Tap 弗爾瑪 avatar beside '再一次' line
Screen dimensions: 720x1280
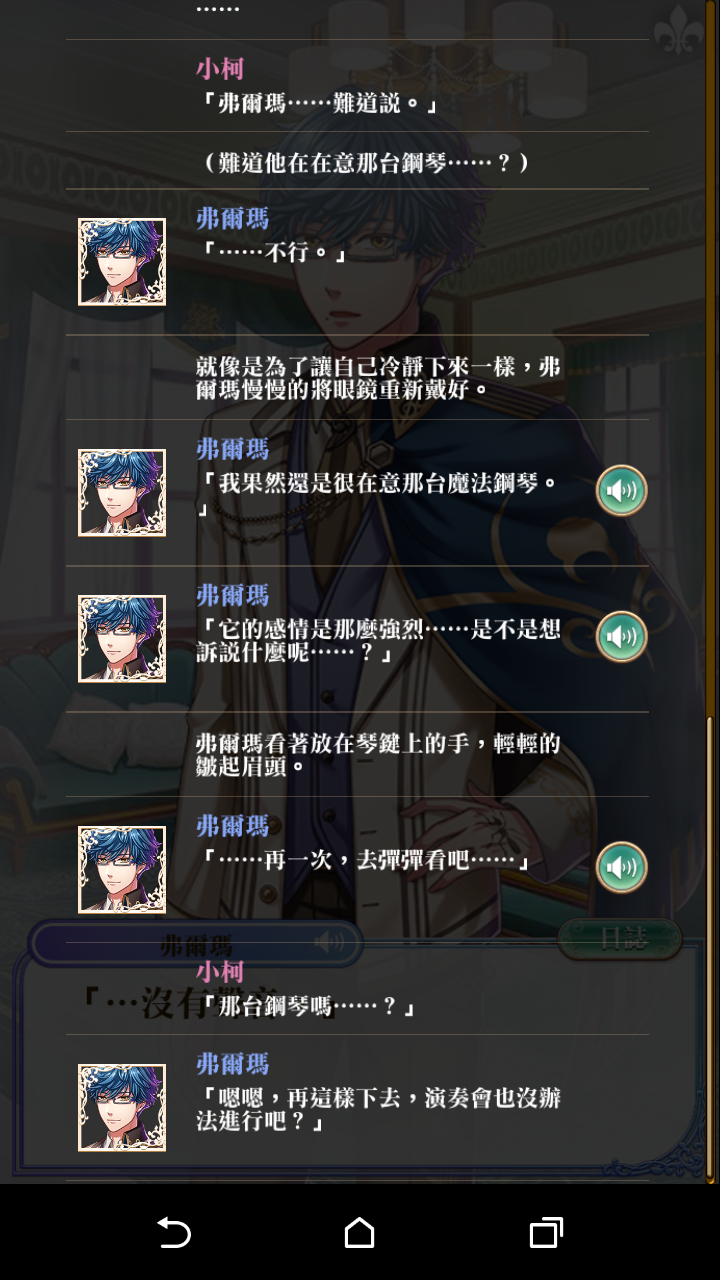122,870
